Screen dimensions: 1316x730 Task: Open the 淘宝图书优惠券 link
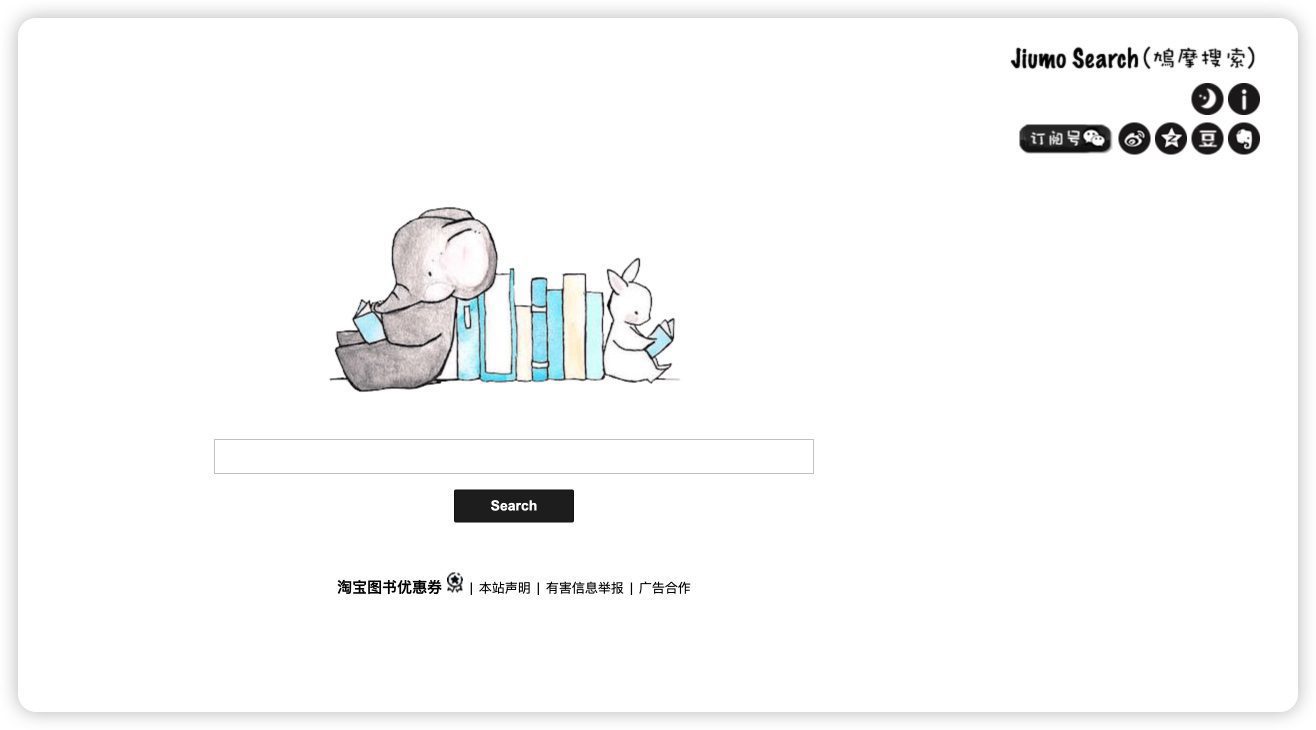click(x=389, y=588)
